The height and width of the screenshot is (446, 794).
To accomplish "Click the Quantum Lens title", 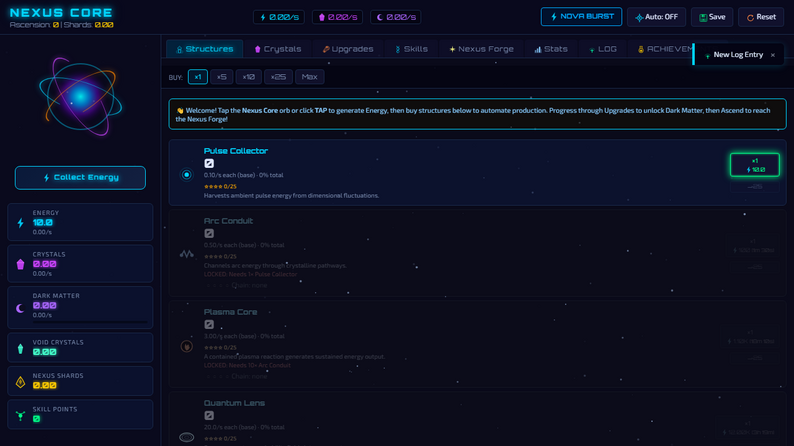I will [x=234, y=403].
